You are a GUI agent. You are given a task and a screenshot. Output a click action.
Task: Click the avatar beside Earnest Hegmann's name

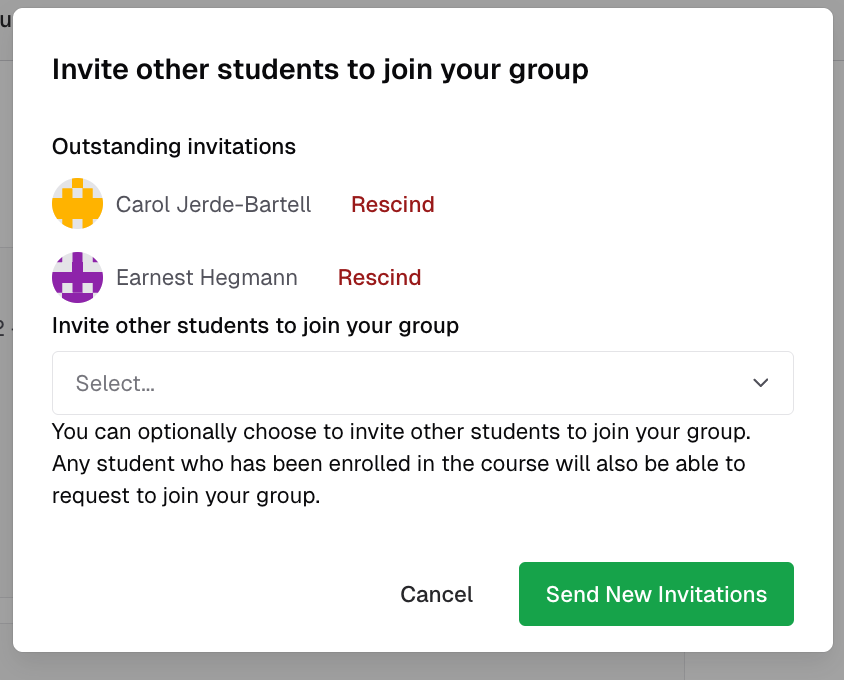(x=77, y=276)
